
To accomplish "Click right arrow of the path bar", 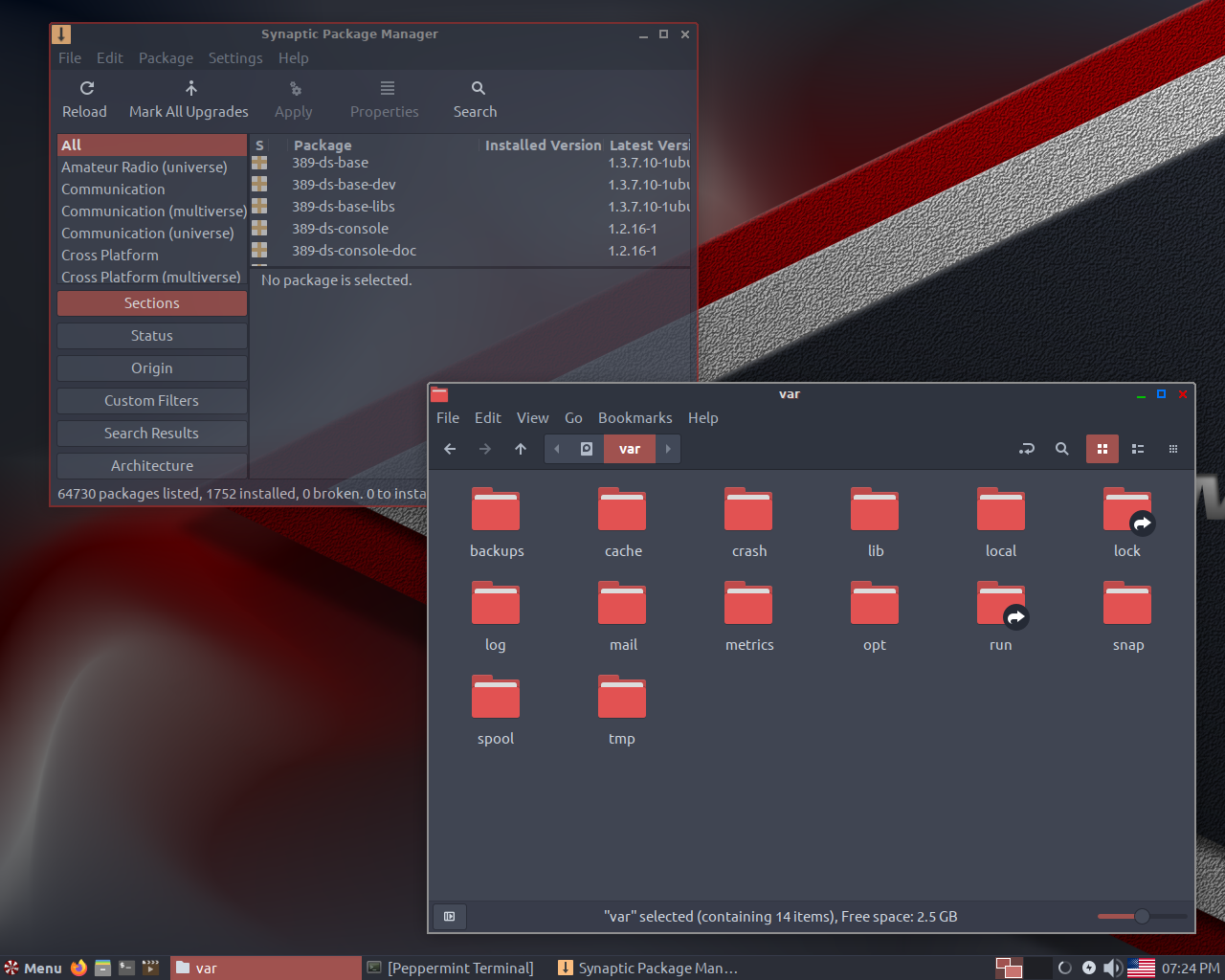I will coord(668,449).
